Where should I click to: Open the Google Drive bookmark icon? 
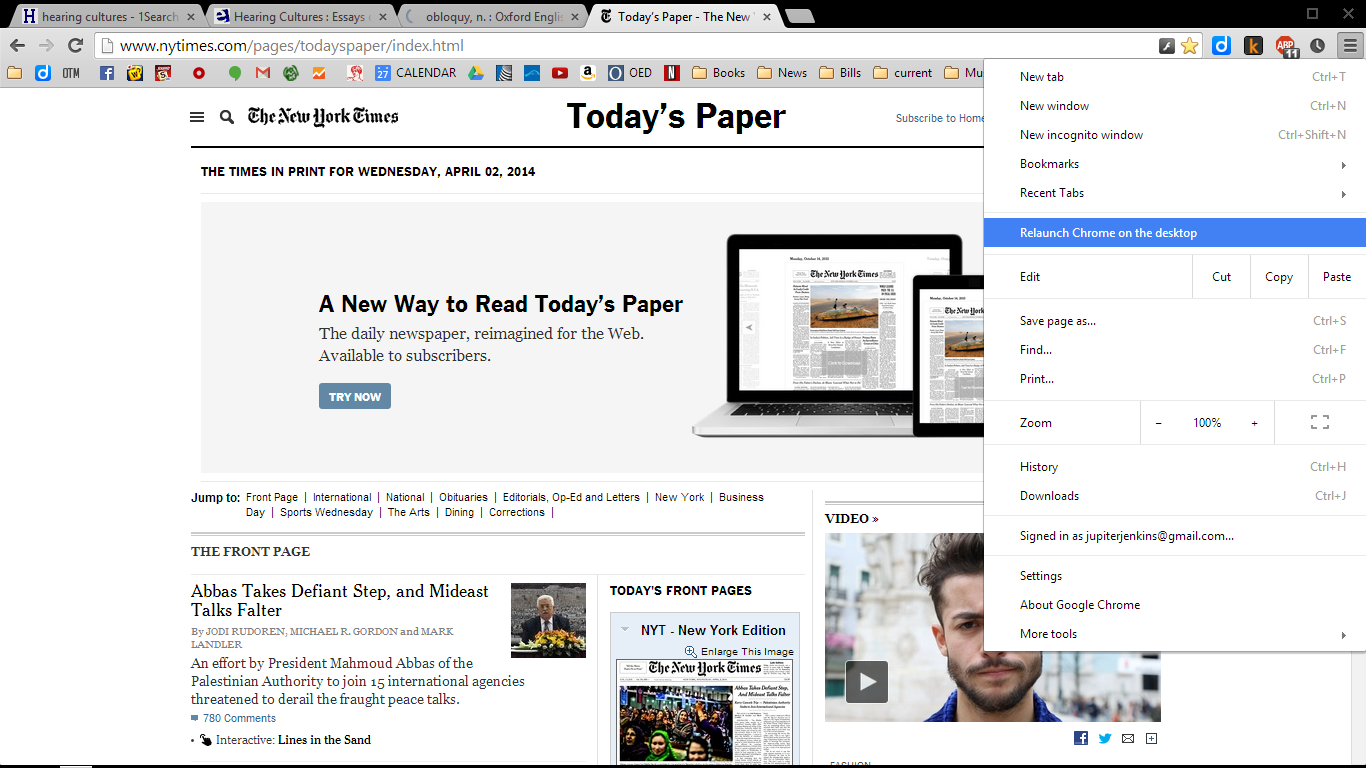pyautogui.click(x=476, y=73)
